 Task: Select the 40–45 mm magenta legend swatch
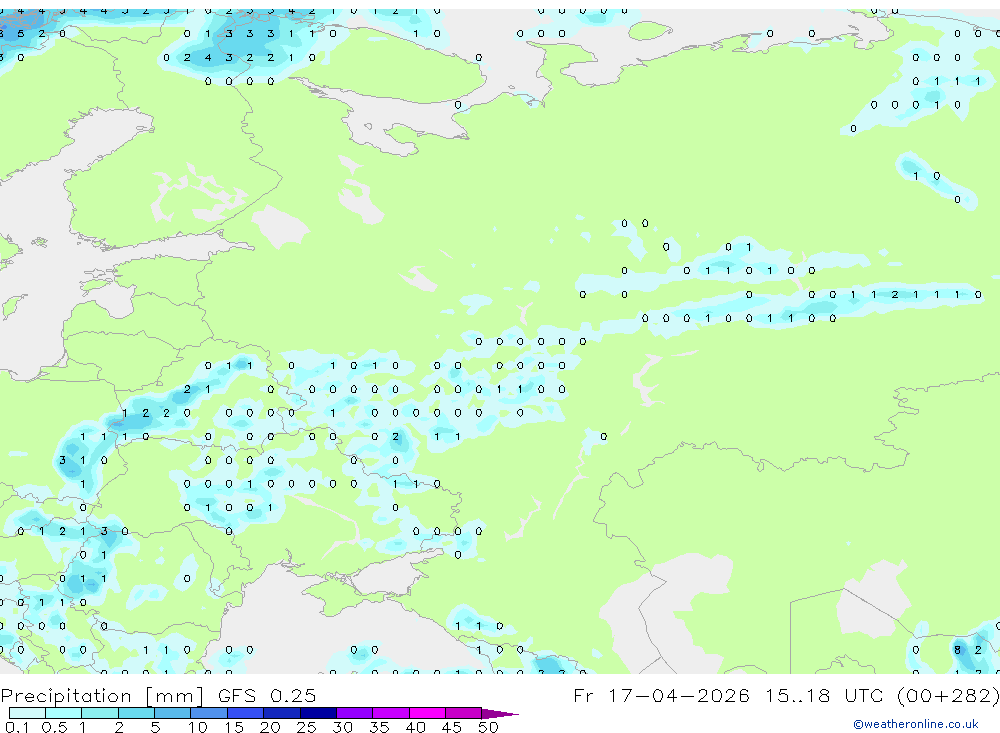click(x=427, y=713)
